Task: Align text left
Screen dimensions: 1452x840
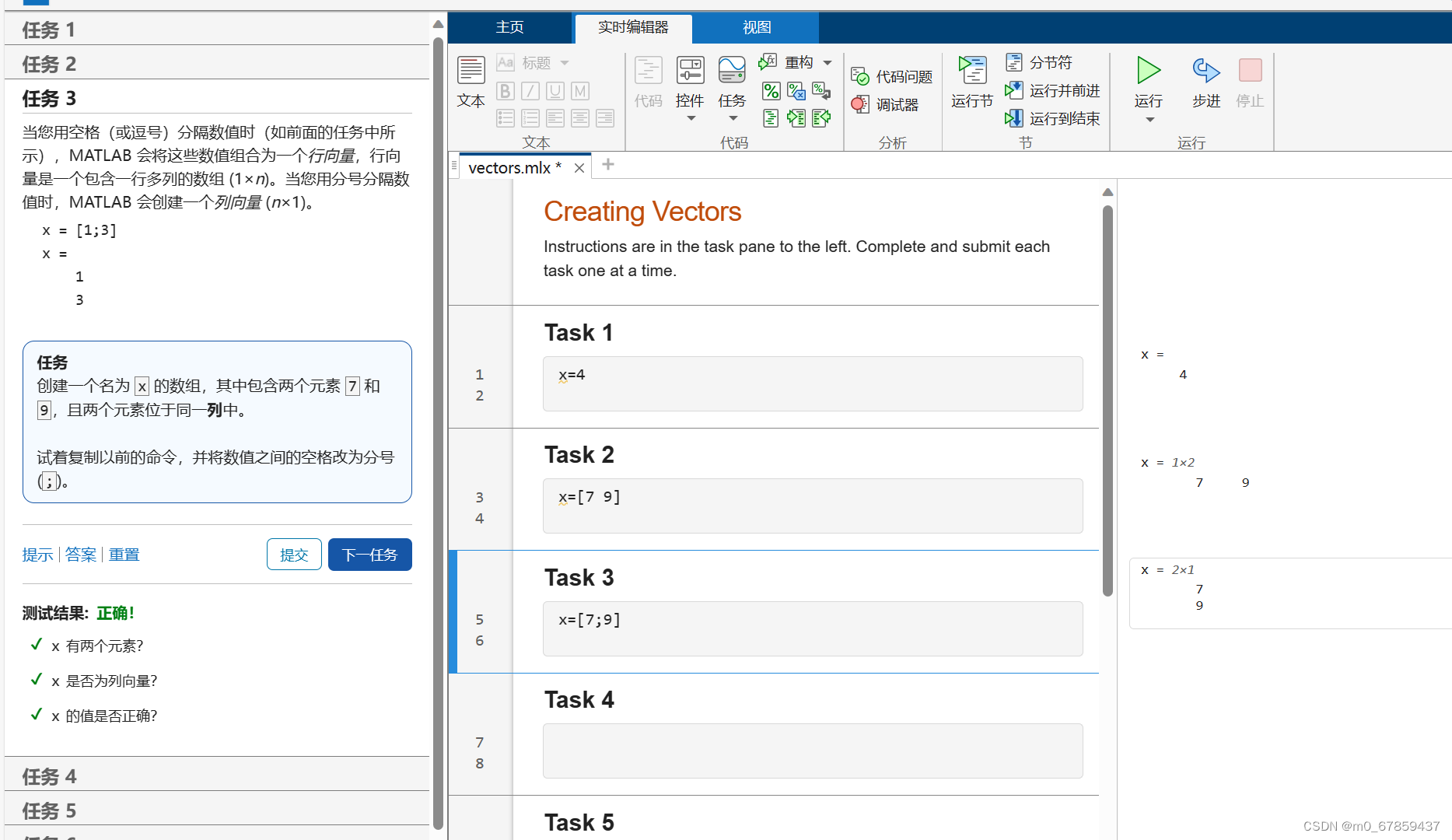Action: pyautogui.click(x=555, y=117)
